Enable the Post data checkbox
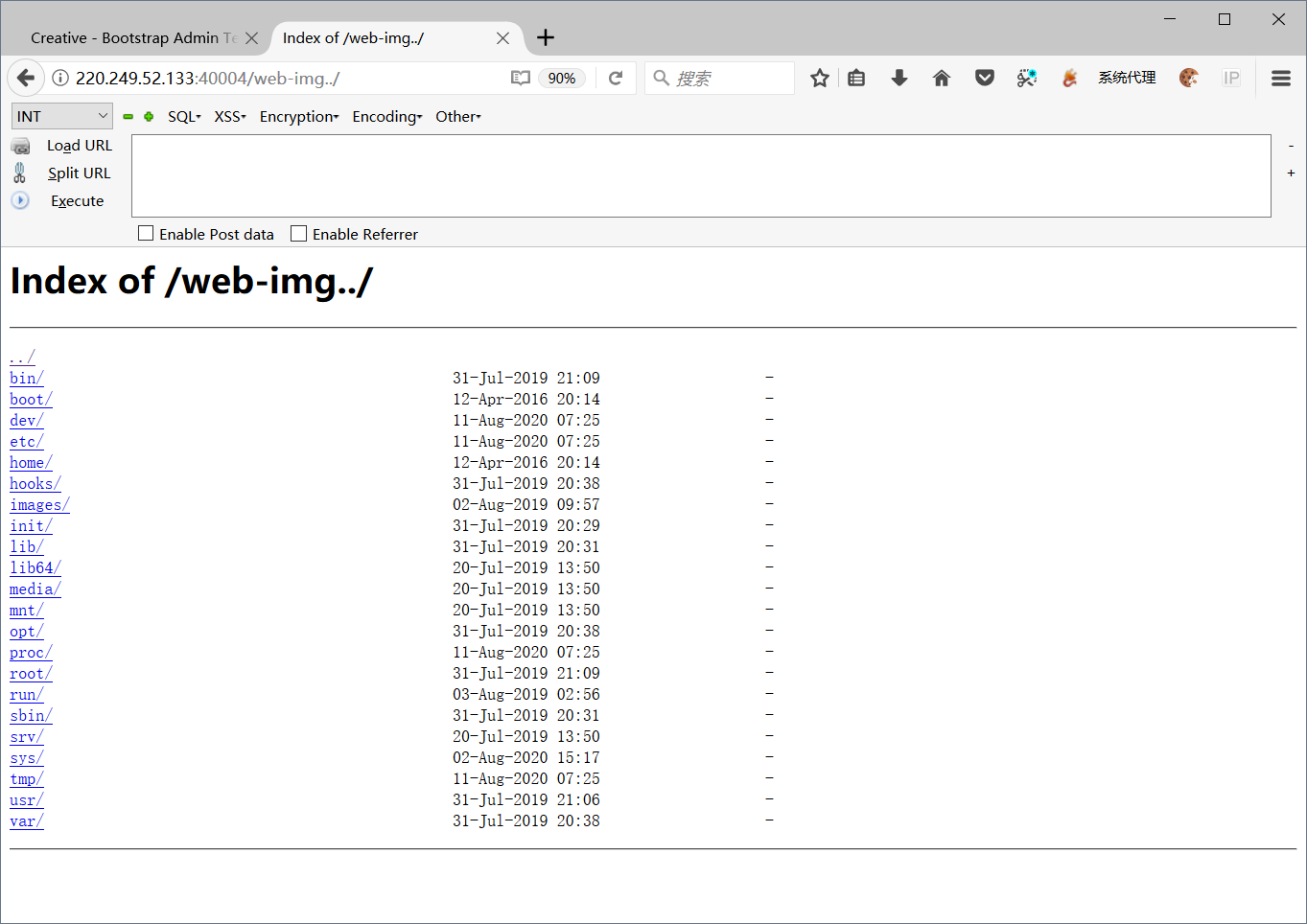This screenshot has height=924, width=1307. (x=146, y=233)
